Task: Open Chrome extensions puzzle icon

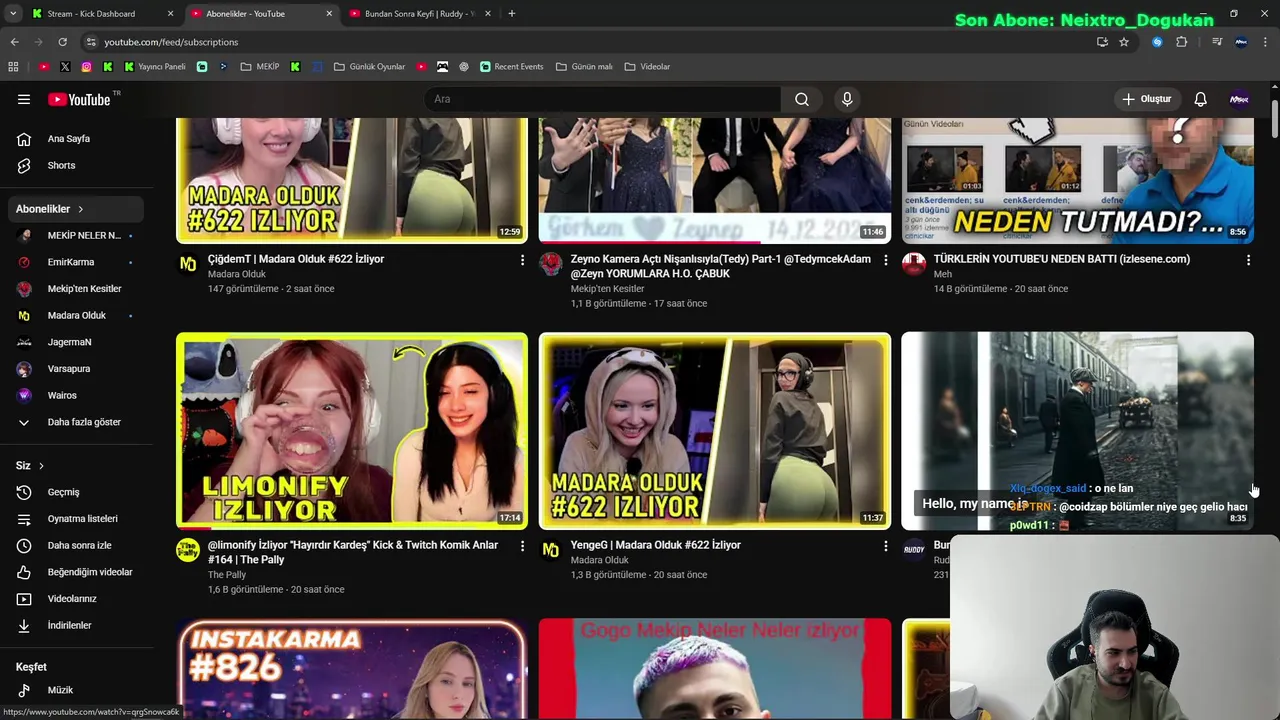Action: tap(1182, 42)
